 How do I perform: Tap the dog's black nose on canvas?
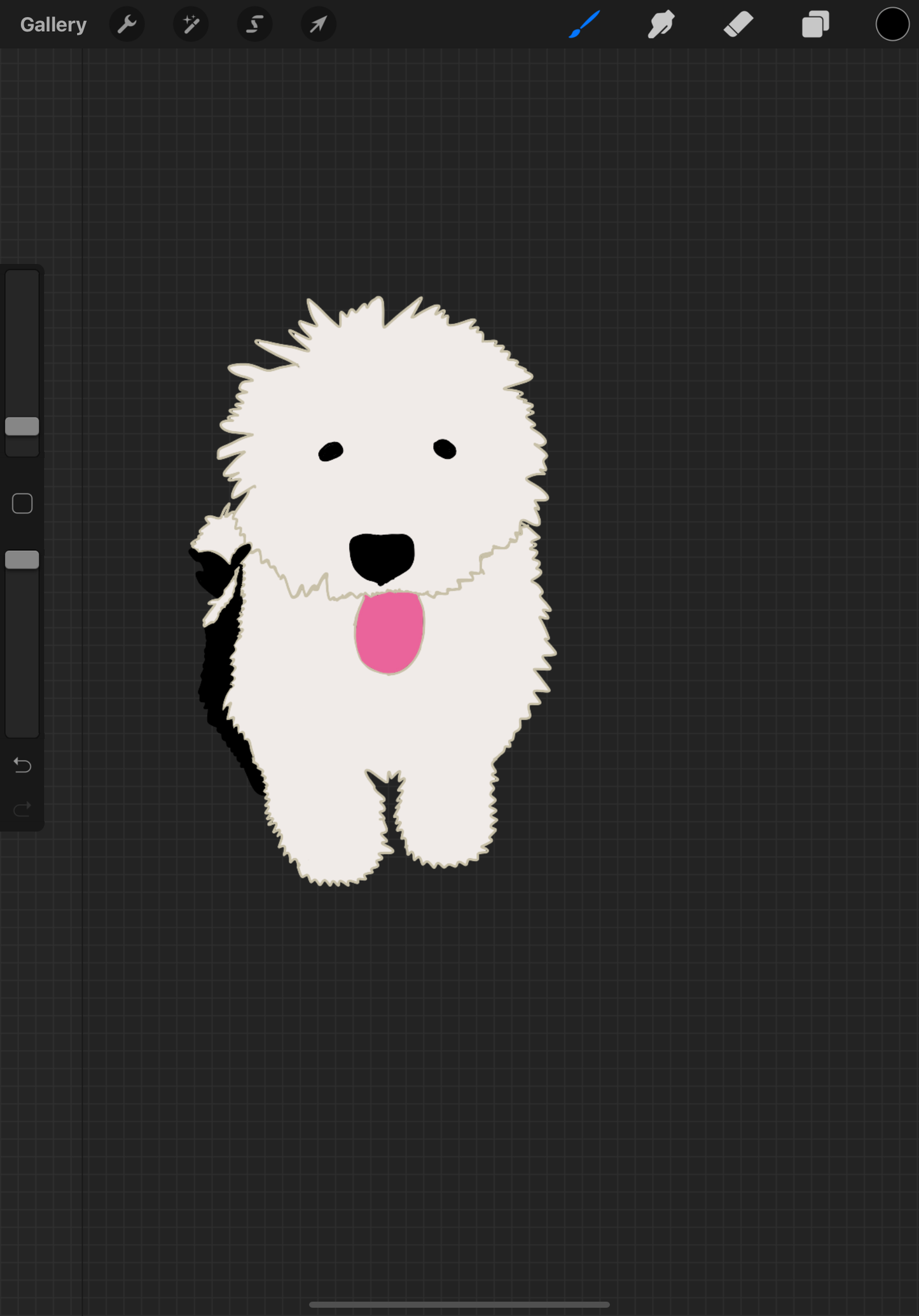click(382, 557)
